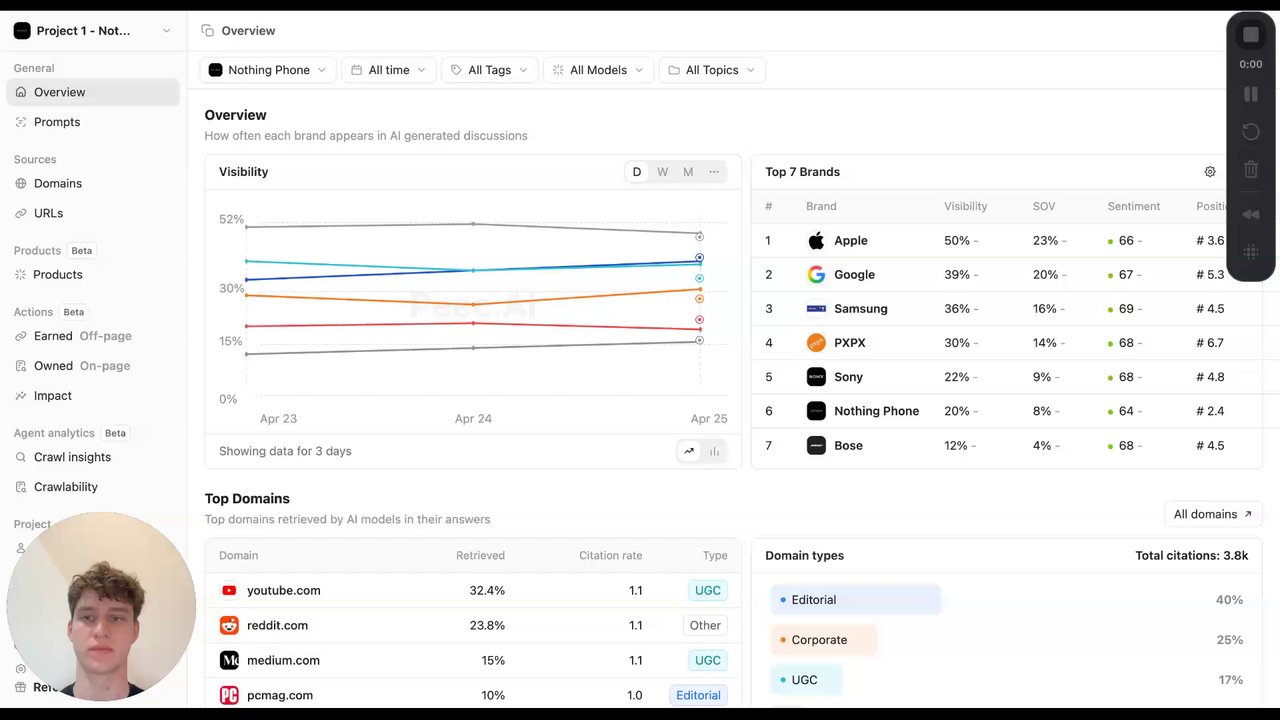Open the youtube.com domain row
The height and width of the screenshot is (720, 1280).
473,591
